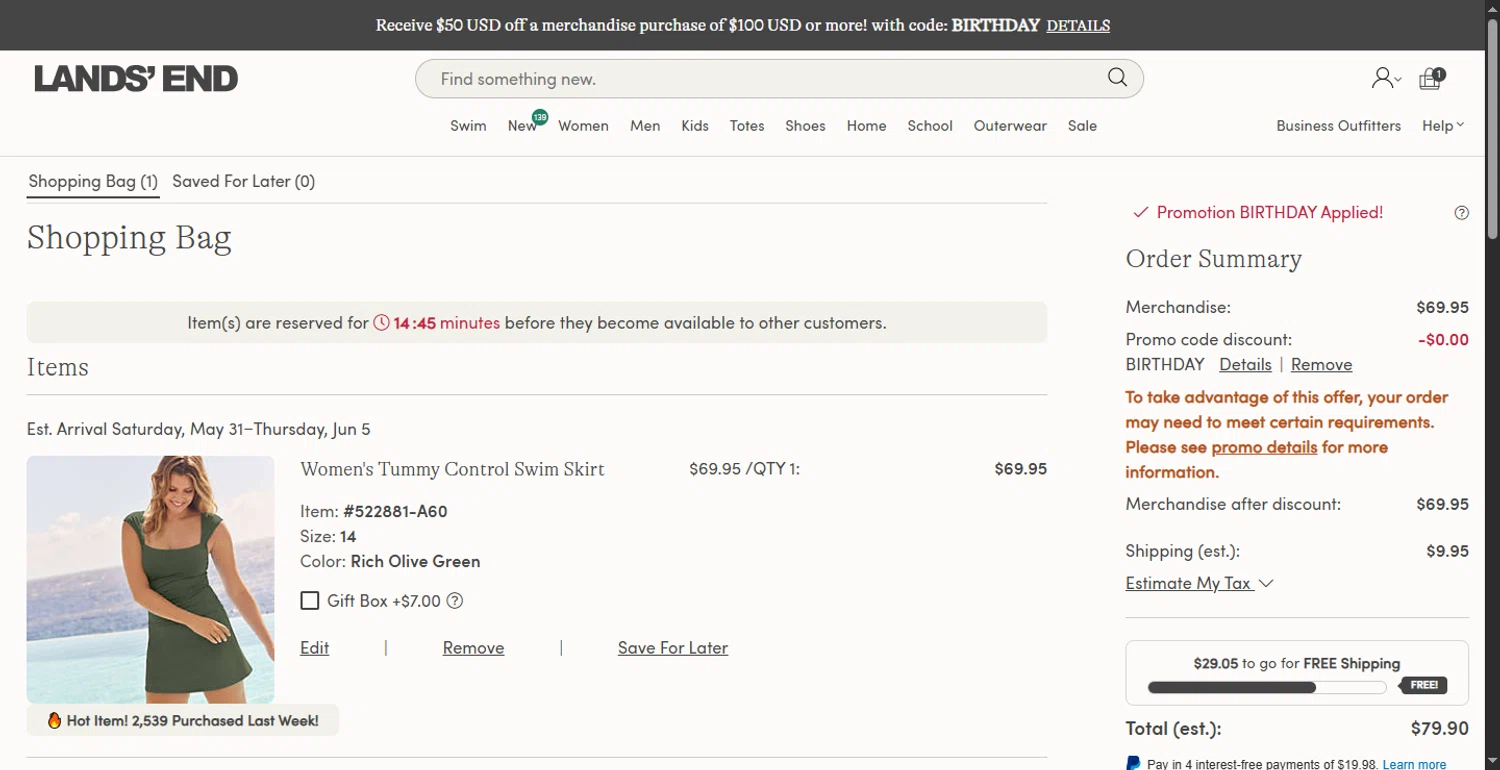Screen dimensions: 1500x770
Task: Remove the BIRTHDAY promo code
Action: [x=1321, y=365]
